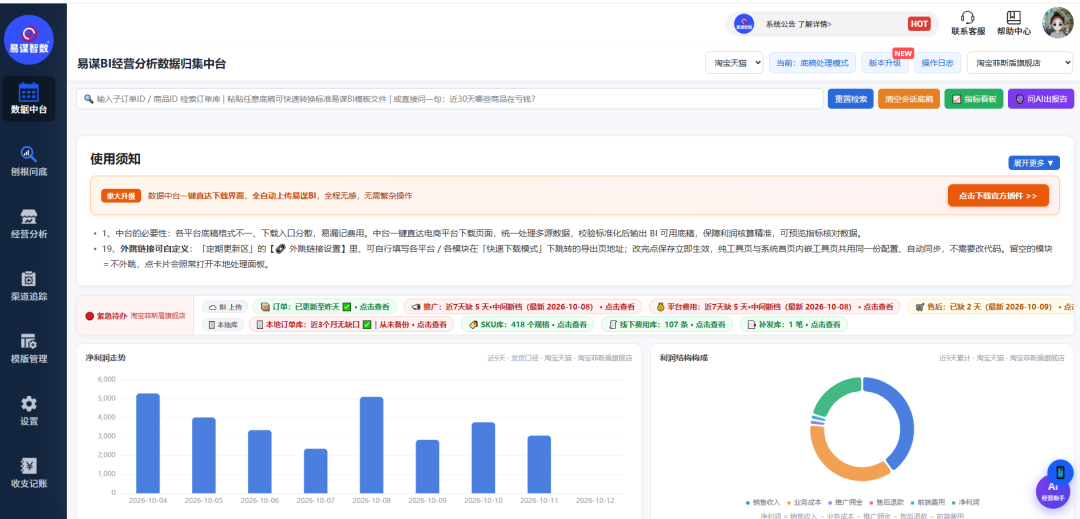This screenshot has width=1080, height=519.
Task: Click 平台费用 status pill
Action: pyautogui.click(x=774, y=307)
